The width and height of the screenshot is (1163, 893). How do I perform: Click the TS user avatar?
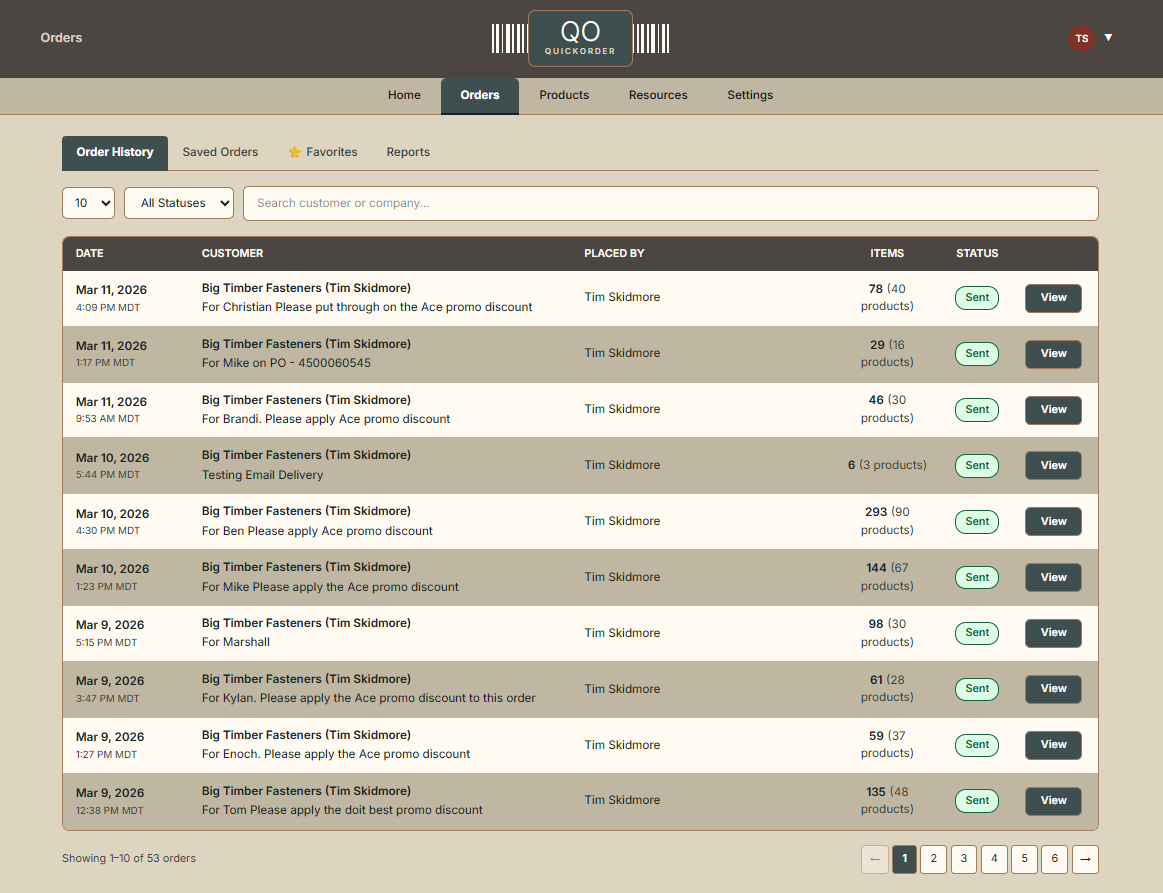point(1081,38)
